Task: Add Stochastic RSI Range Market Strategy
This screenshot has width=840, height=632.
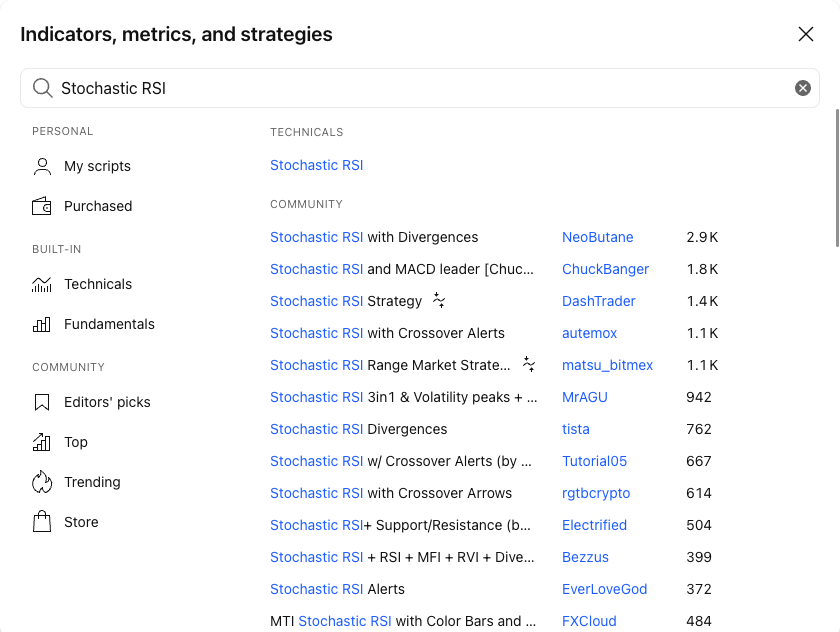Action: point(390,365)
